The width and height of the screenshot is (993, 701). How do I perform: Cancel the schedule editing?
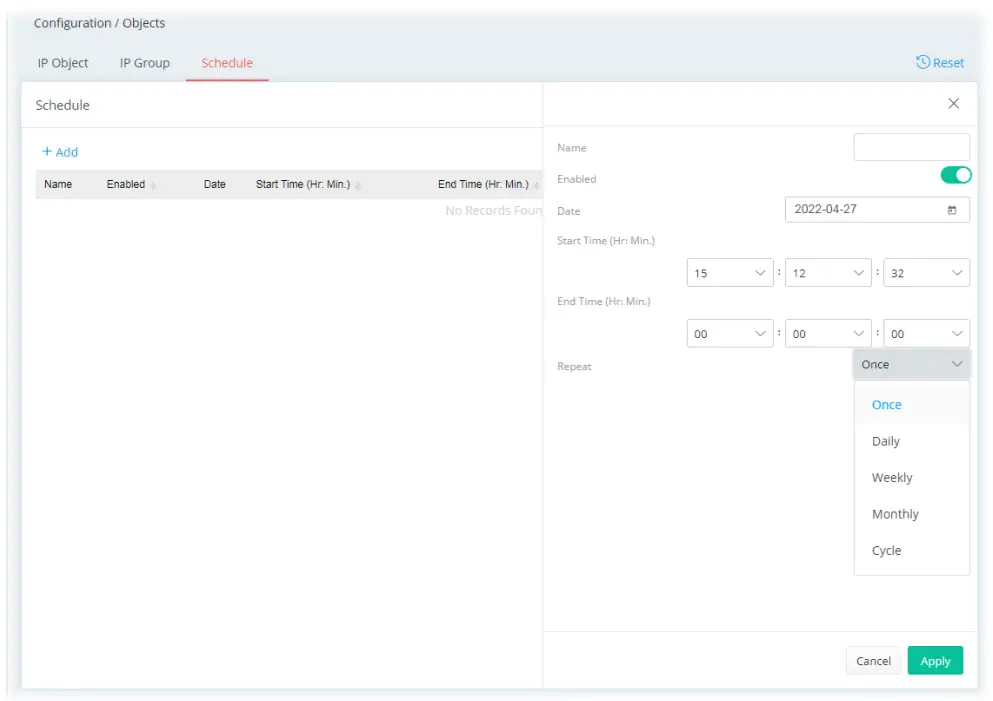pyautogui.click(x=873, y=660)
